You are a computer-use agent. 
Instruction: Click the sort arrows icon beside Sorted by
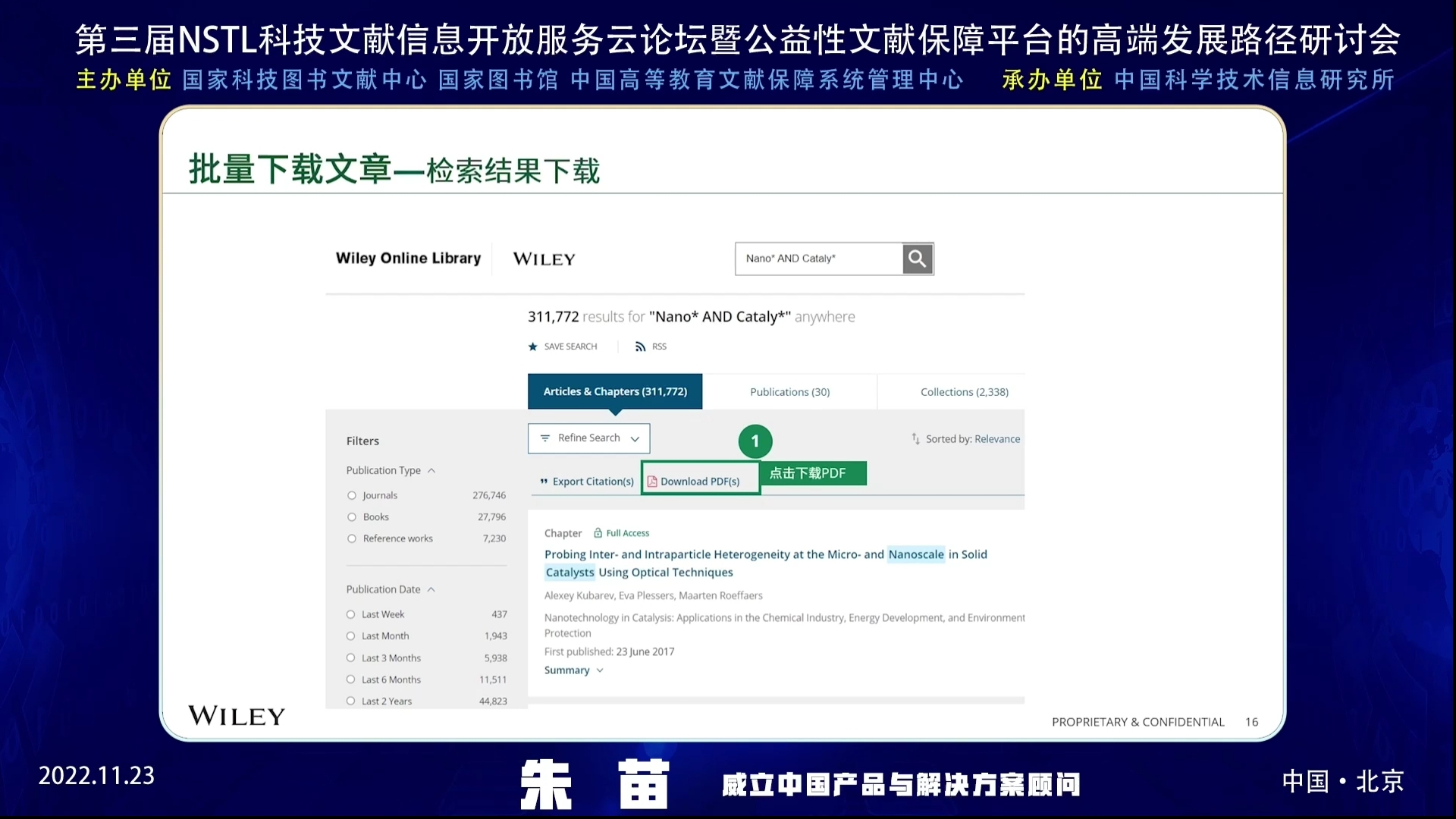(915, 439)
